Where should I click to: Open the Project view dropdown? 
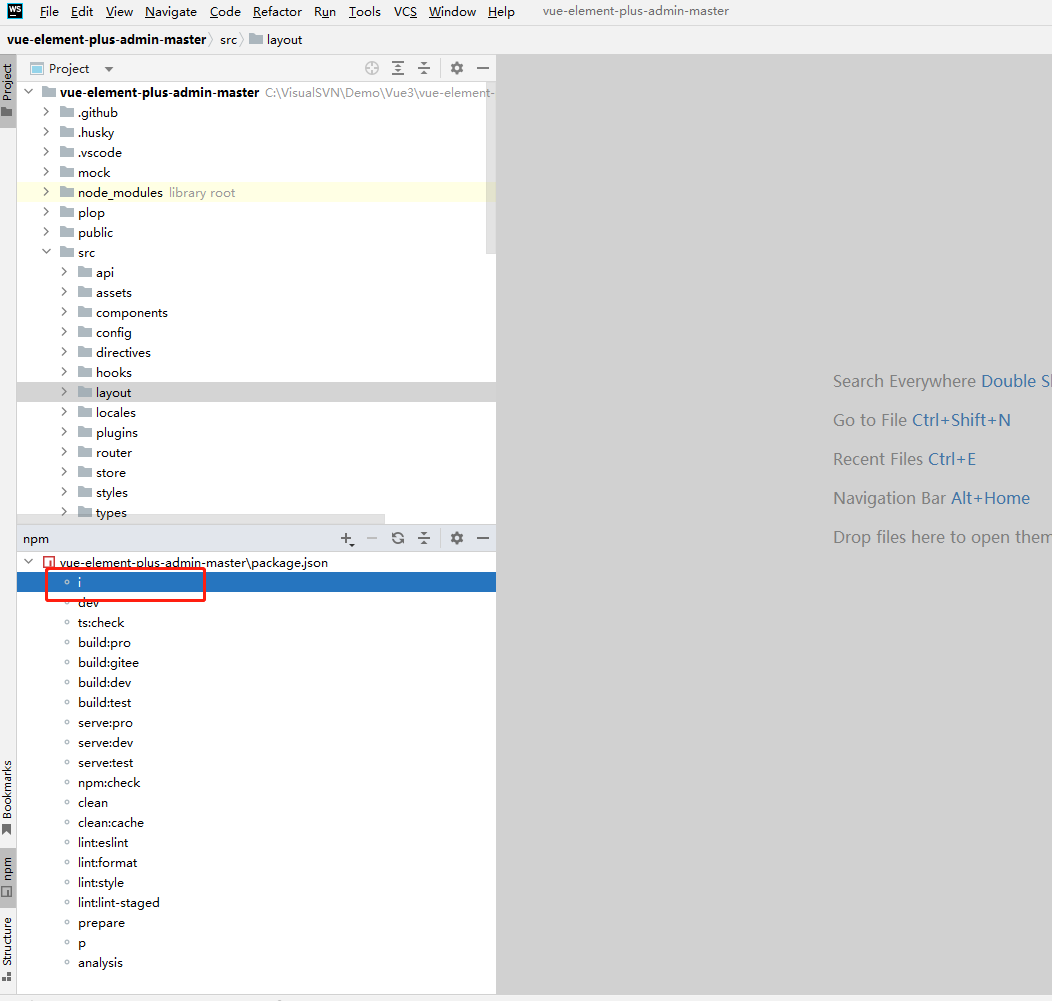pyautogui.click(x=109, y=68)
